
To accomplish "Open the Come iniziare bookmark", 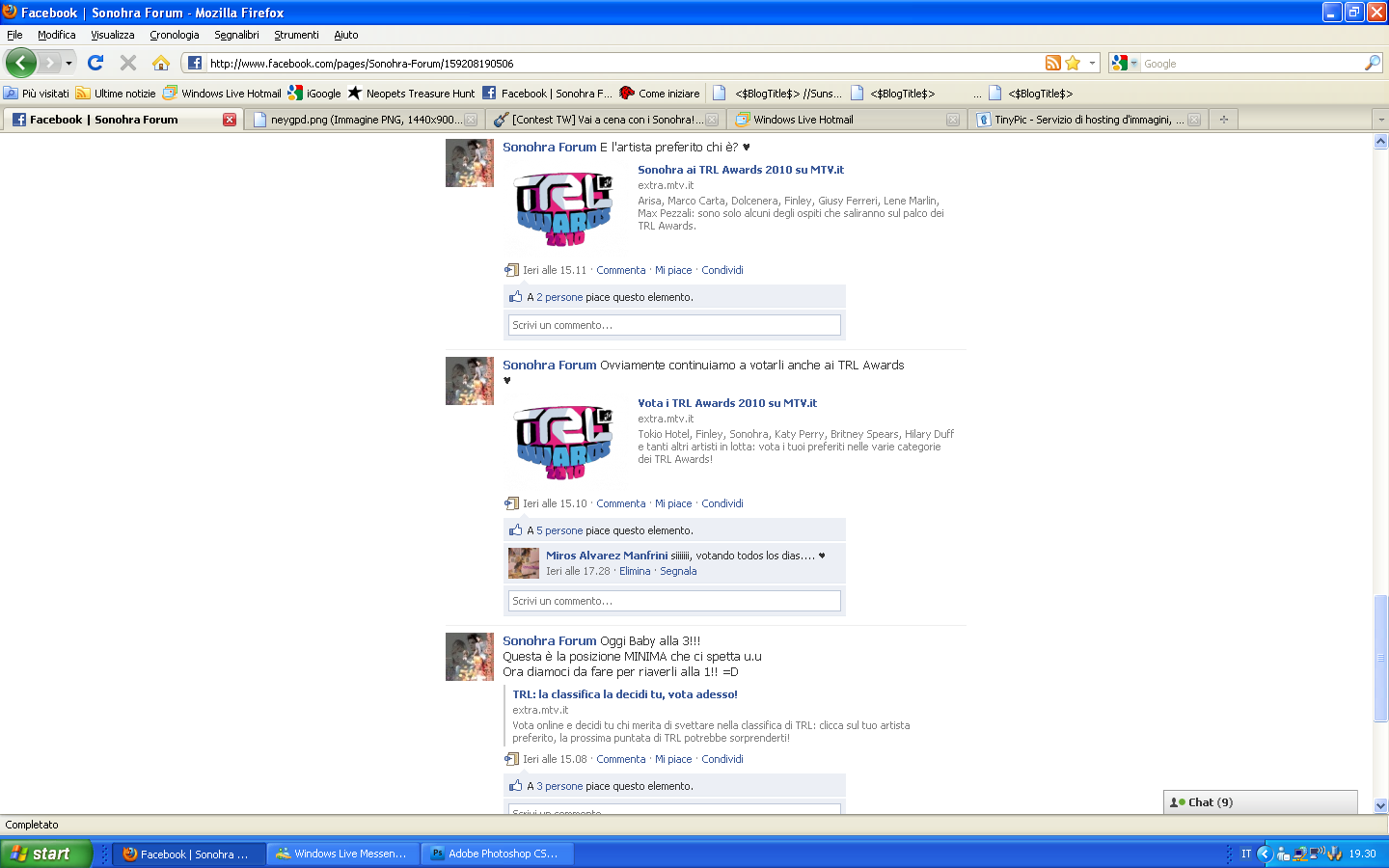I will 660,94.
